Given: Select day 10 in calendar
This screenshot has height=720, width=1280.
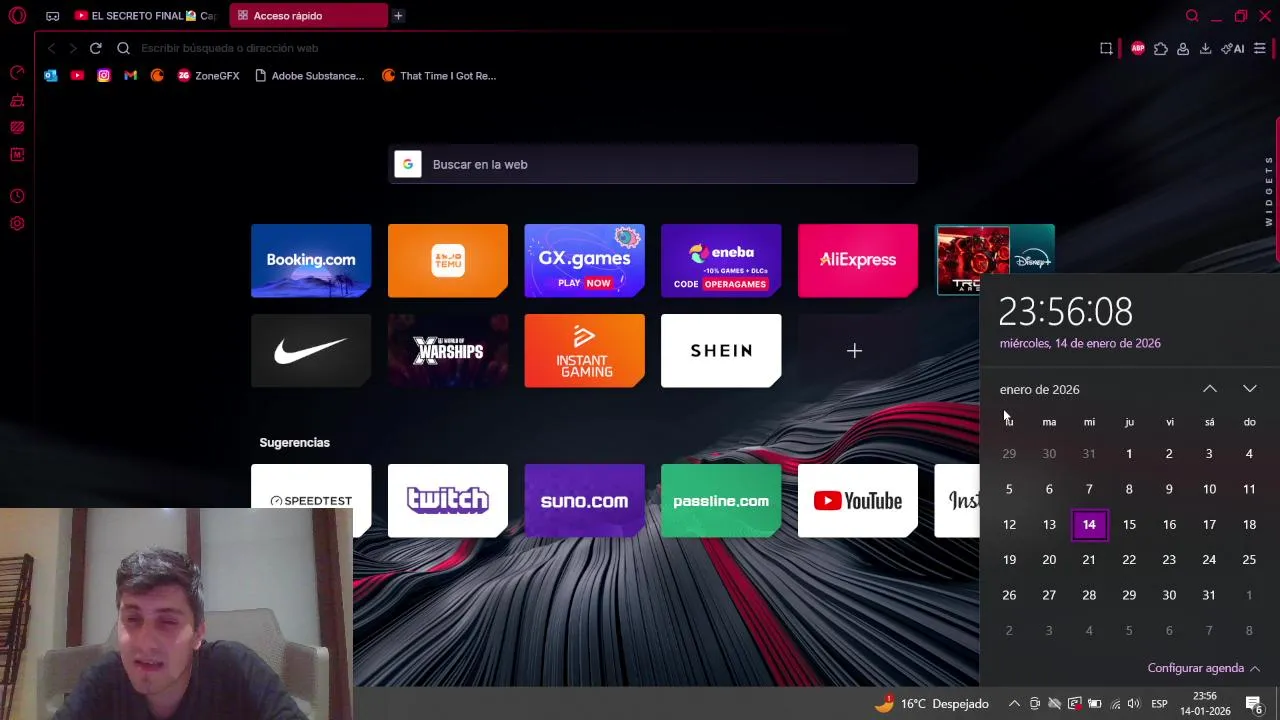Looking at the screenshot, I should pos(1209,489).
